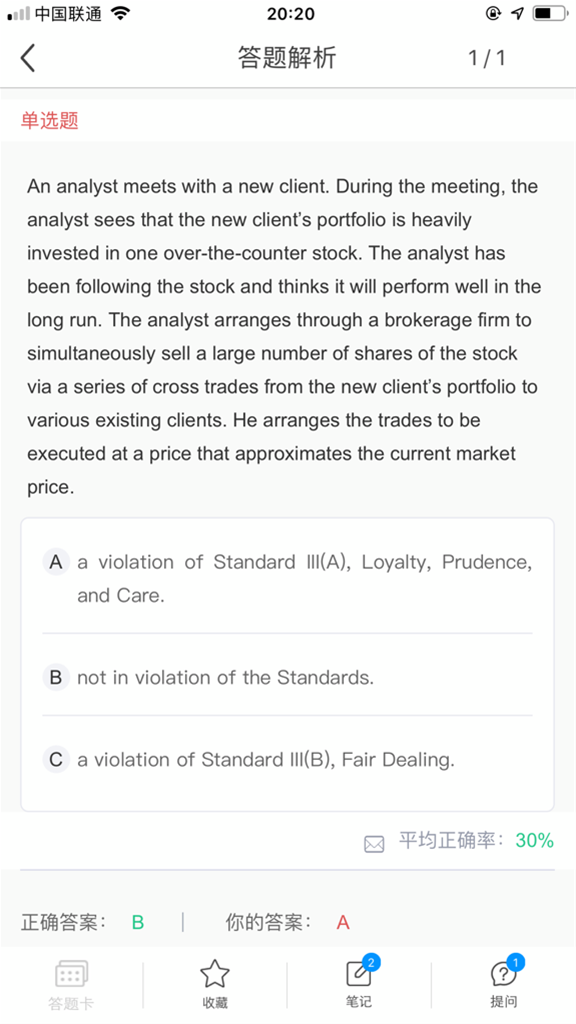This screenshot has height=1024, width=576.
Task: Choose answer 'not in violation of the Standards'
Action: coord(225,677)
